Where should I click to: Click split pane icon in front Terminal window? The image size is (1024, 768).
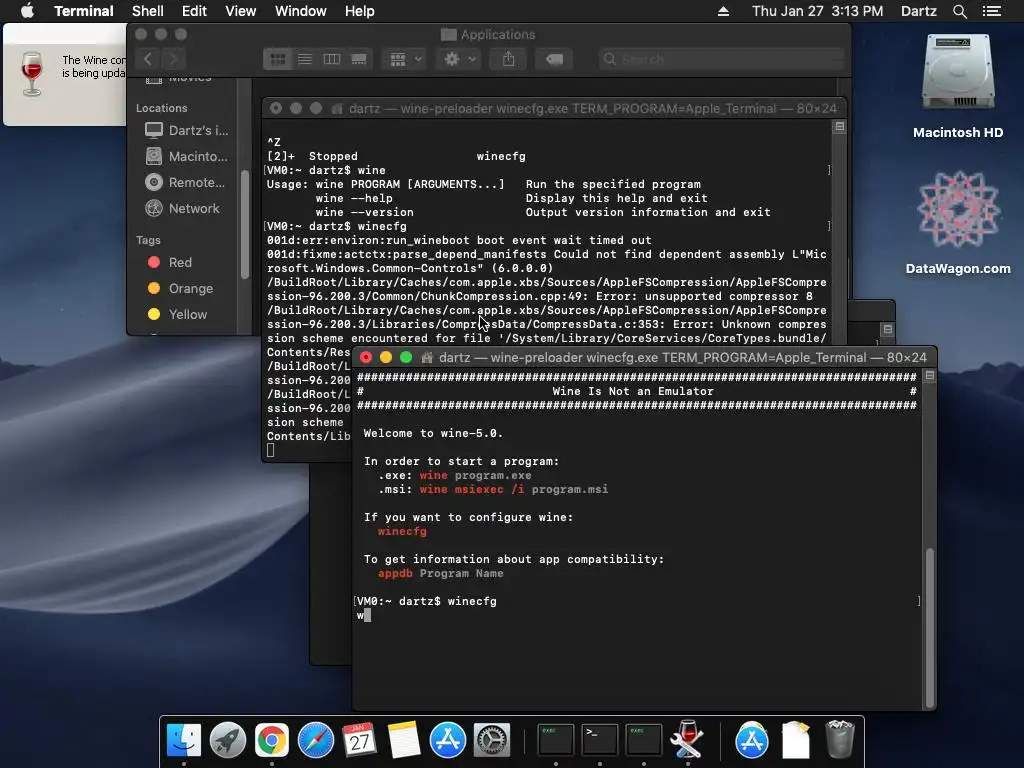(x=929, y=376)
